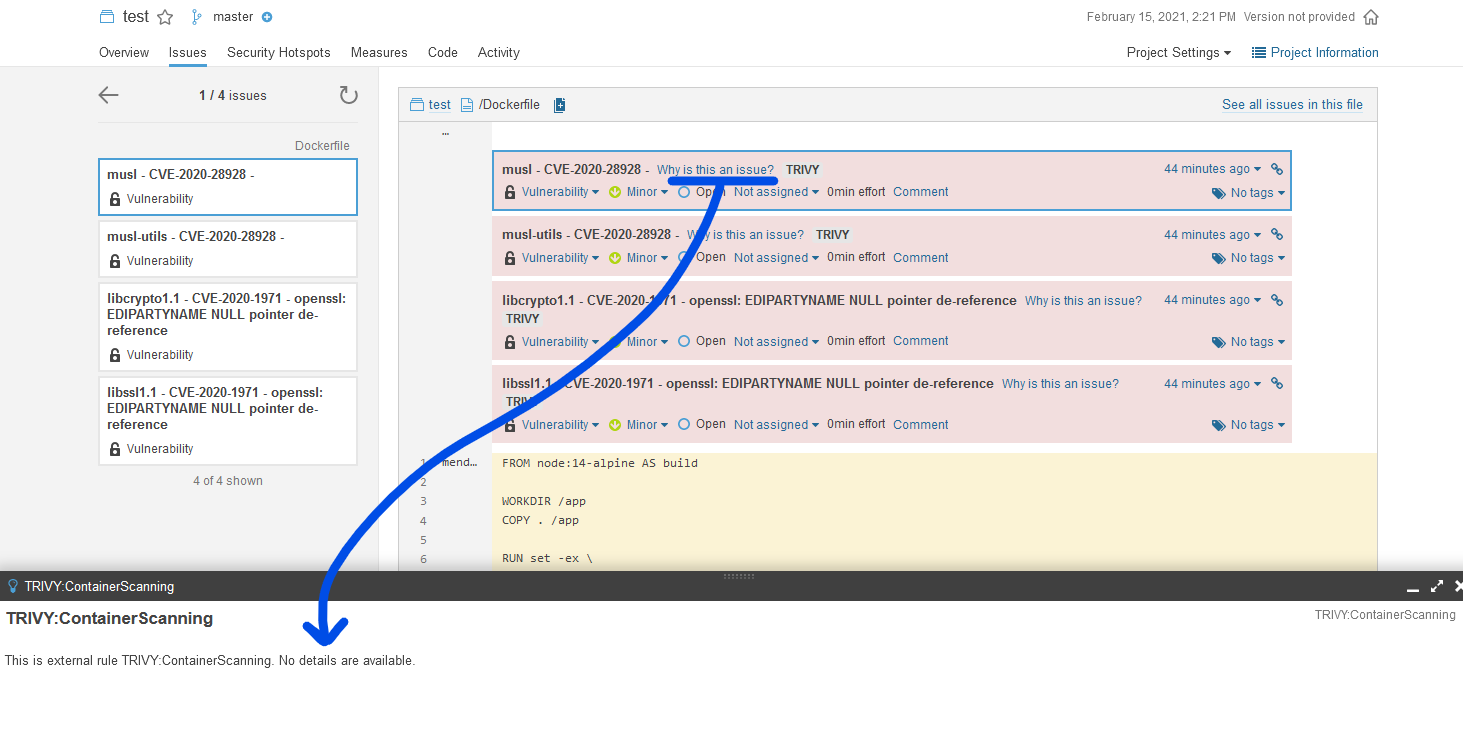1463x753 pixels.
Task: Click the file icon after /Dockerfile
Action: [560, 105]
